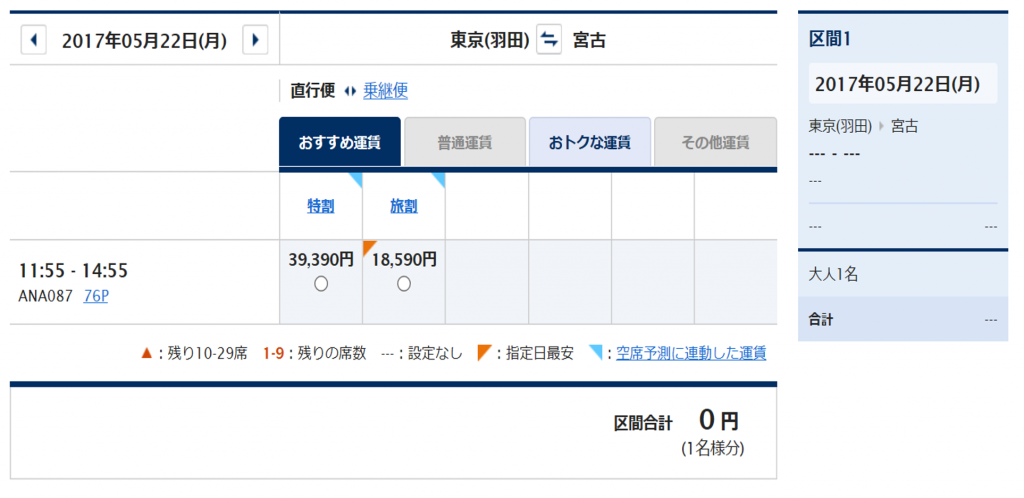
Task: Go to the previous day arrow
Action: [x=34, y=40]
